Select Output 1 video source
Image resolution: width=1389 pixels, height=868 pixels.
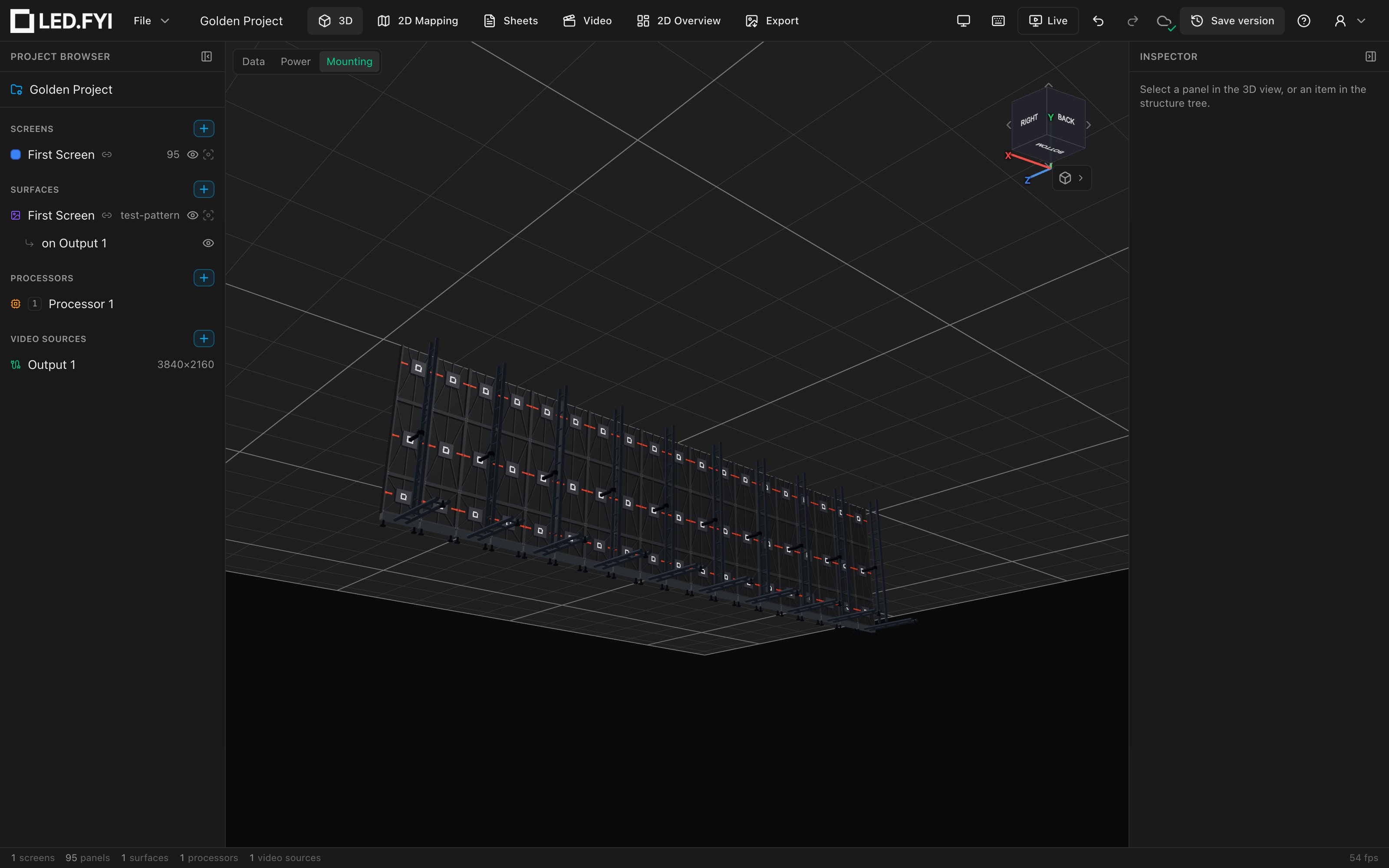coord(112,365)
